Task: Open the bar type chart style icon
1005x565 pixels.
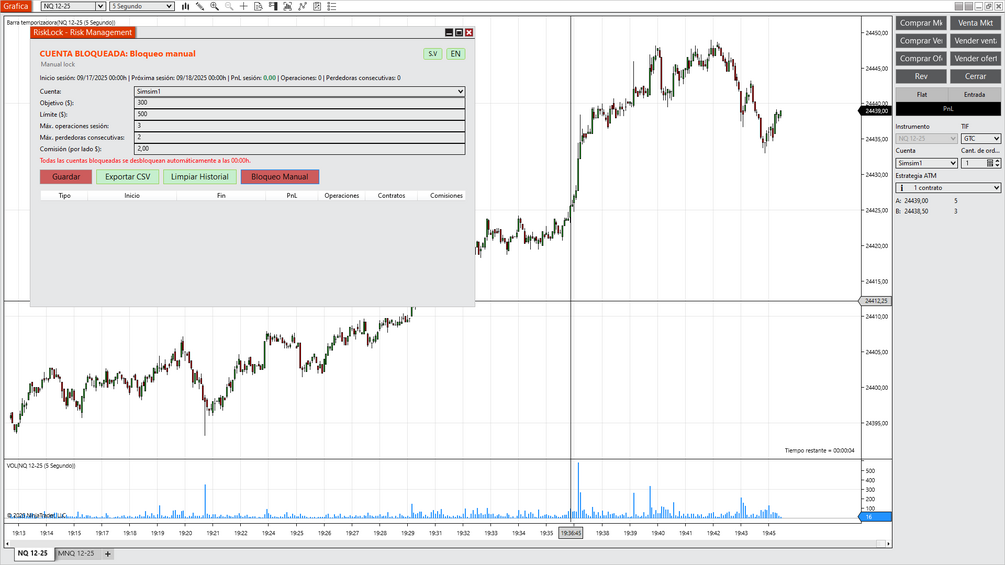Action: click(x=185, y=6)
